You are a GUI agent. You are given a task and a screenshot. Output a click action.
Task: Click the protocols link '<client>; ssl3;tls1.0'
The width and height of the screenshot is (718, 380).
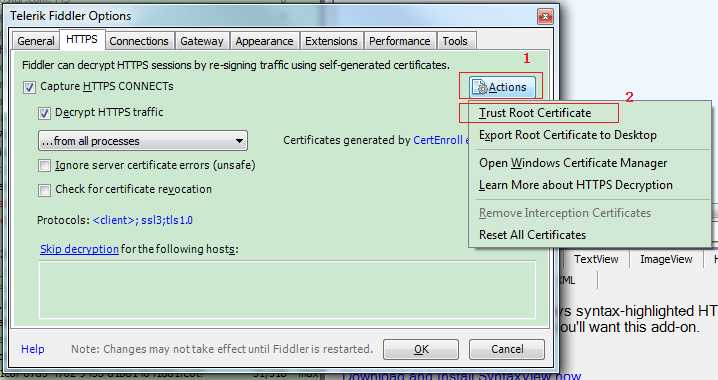coord(142,220)
